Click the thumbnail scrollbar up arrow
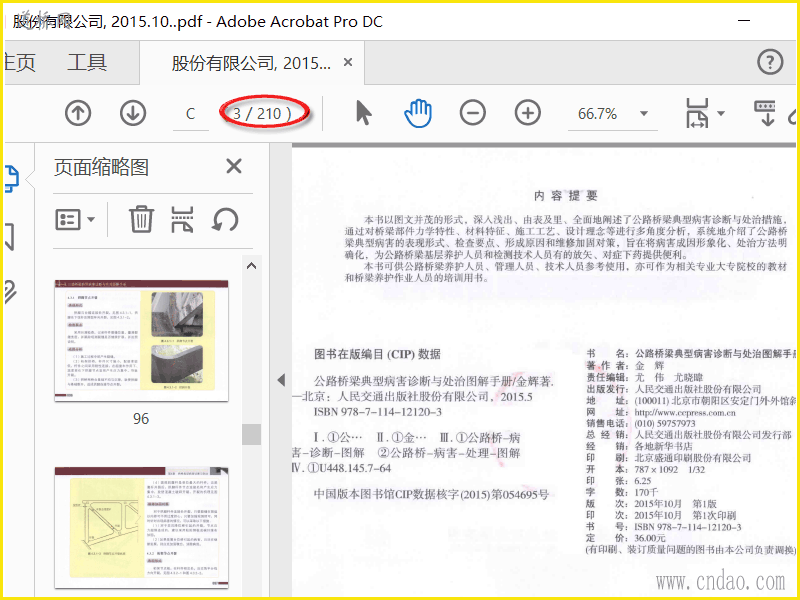800x600 pixels. (x=251, y=266)
